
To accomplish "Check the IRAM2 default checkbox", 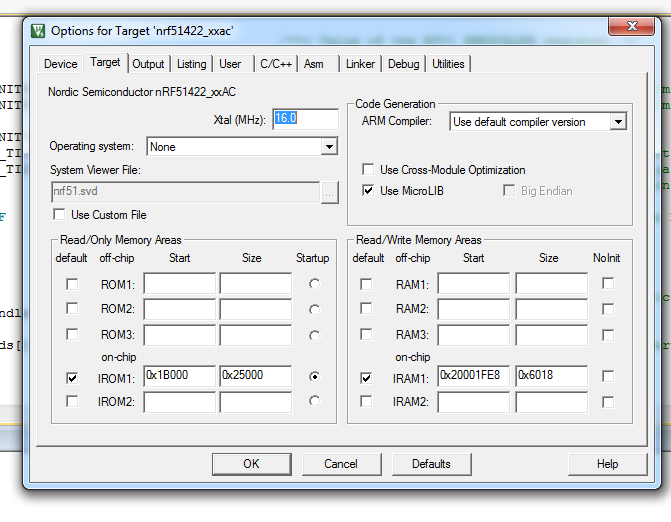I will [x=366, y=401].
